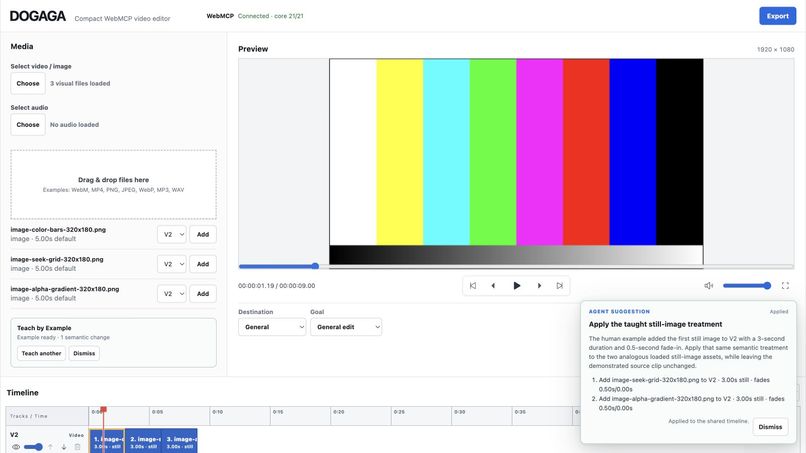
Task: Open track dropdown for image-seek-grid
Action: pyautogui.click(x=172, y=264)
